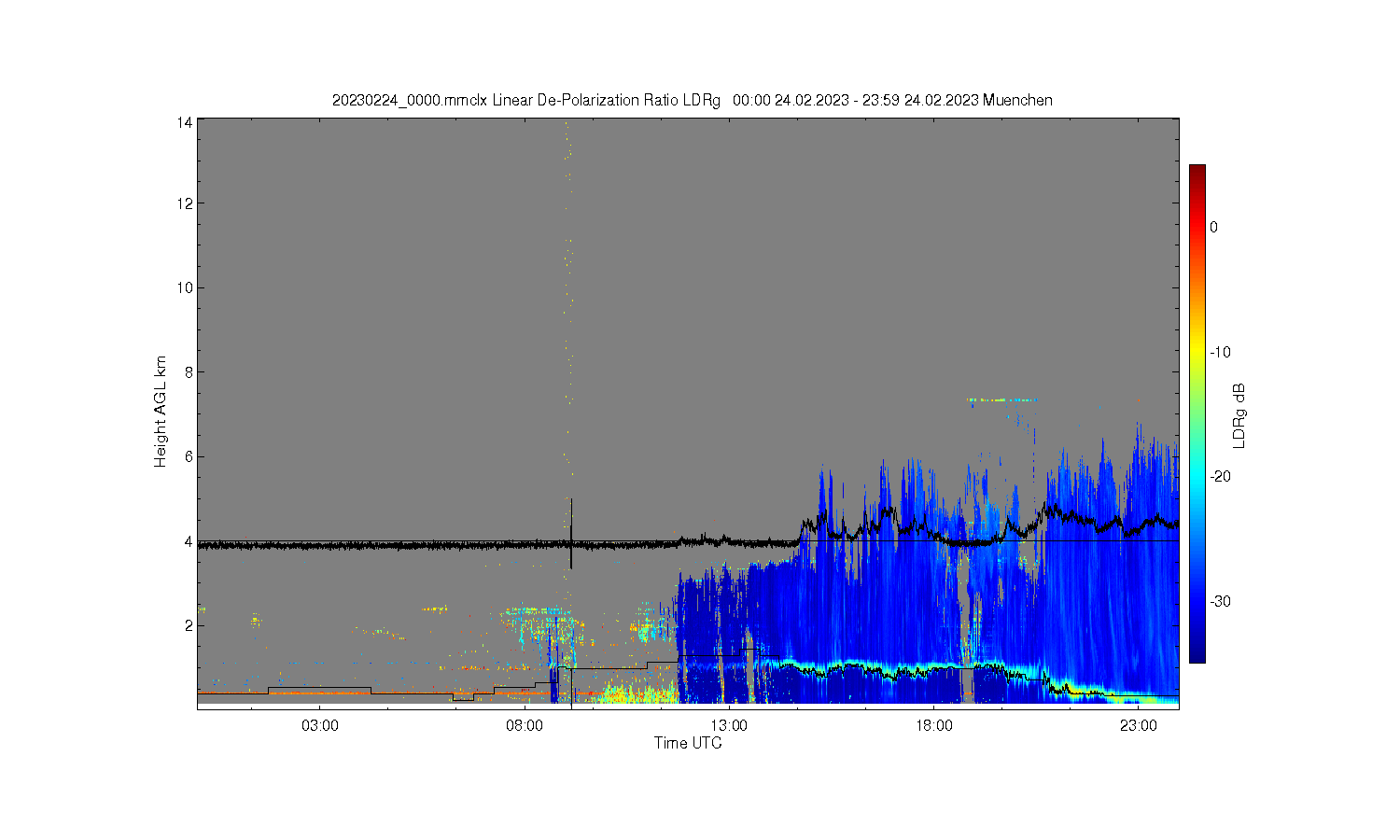Image resolution: width=1400 pixels, height=840 pixels.
Task: Click the 'Height AGL km' axis title
Action: pos(161,412)
